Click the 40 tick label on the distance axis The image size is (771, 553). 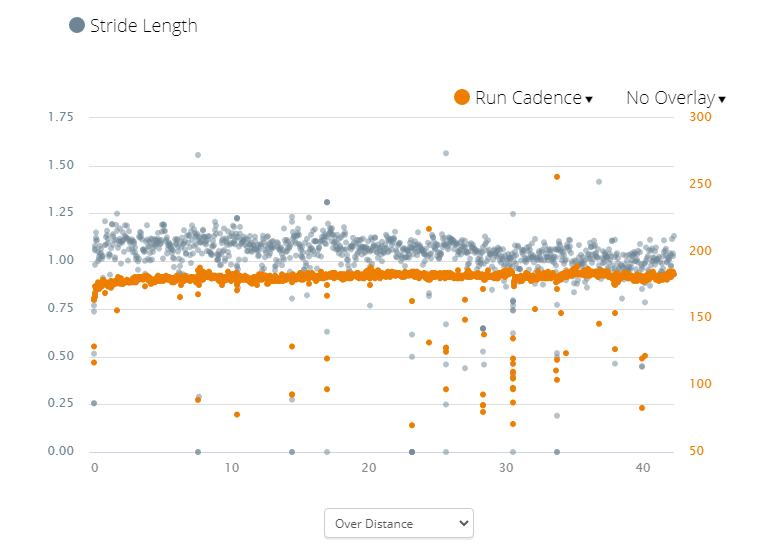(643, 468)
